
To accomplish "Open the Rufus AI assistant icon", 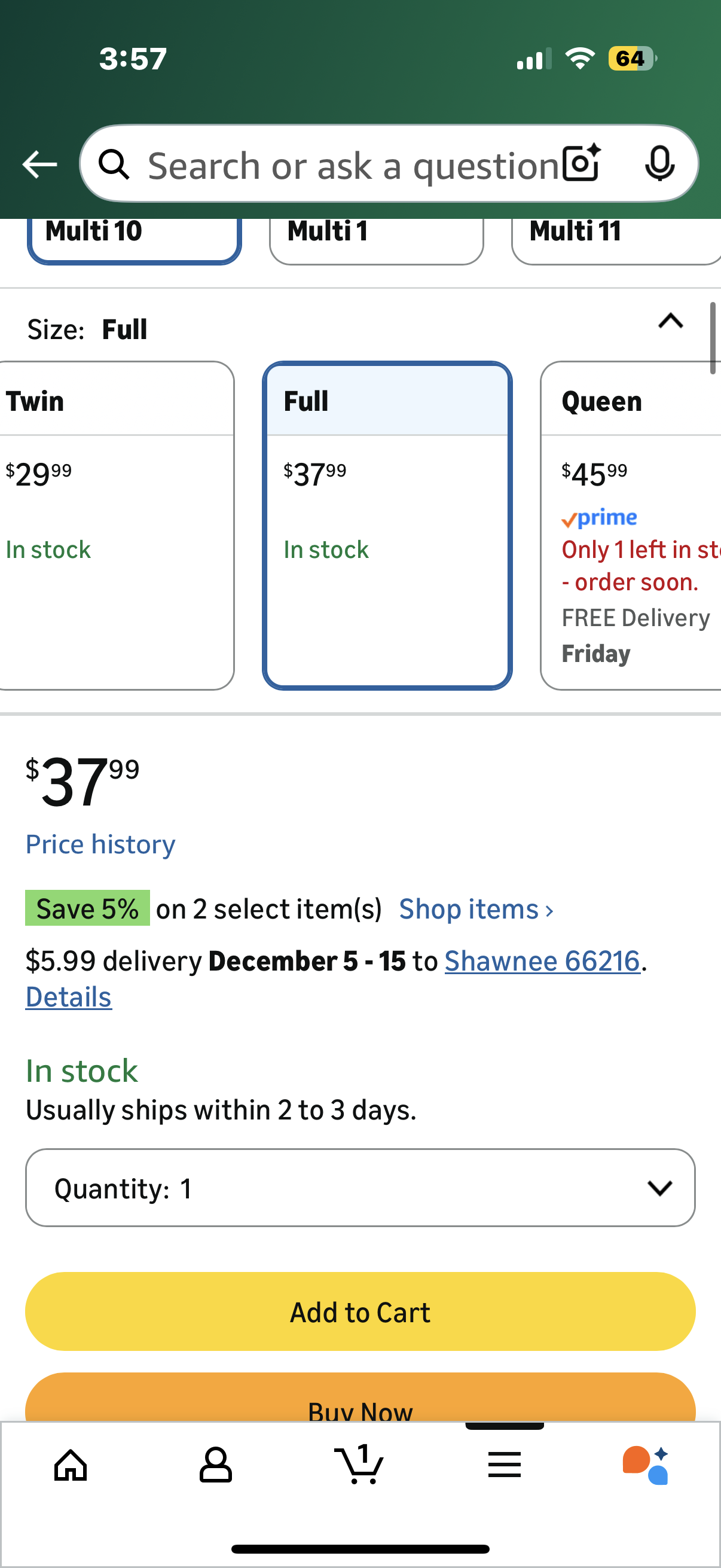I will pyautogui.click(x=646, y=1465).
